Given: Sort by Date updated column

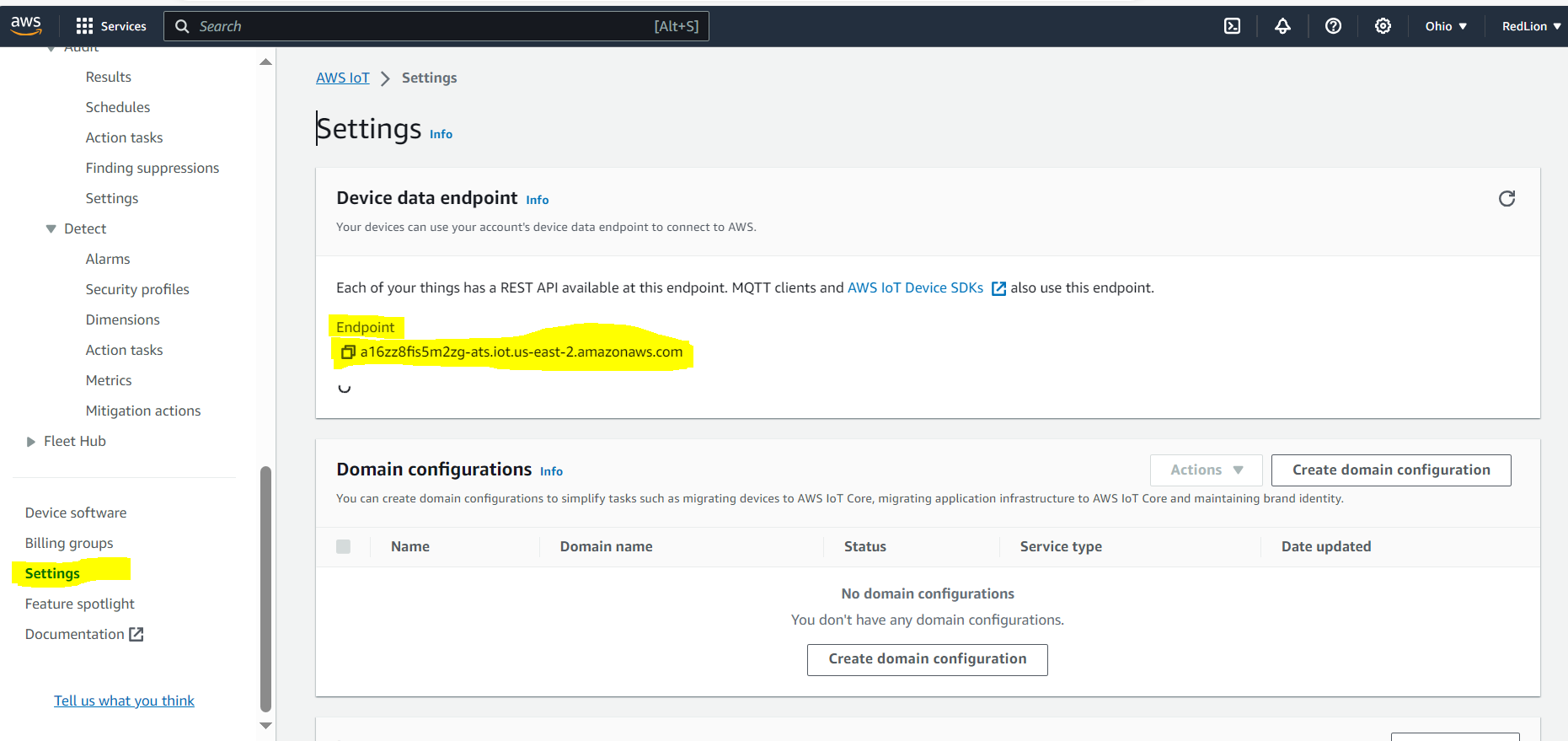Looking at the screenshot, I should point(1326,546).
